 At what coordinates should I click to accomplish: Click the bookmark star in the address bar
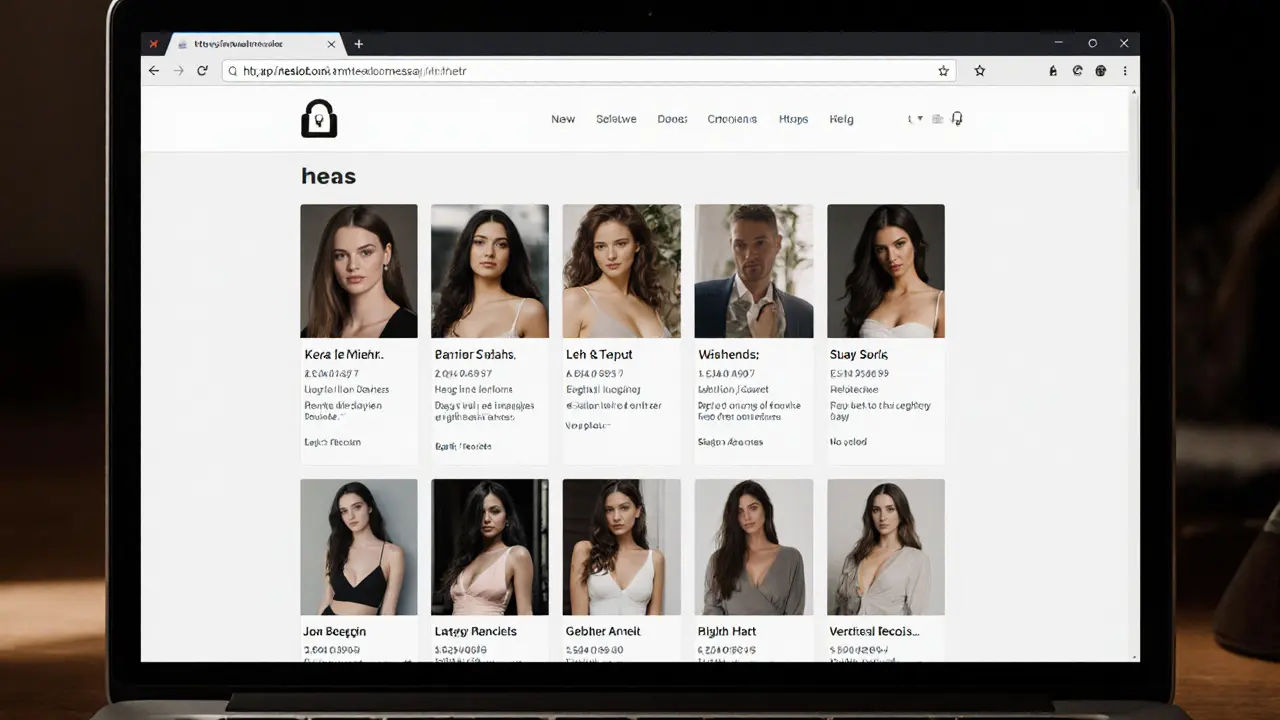click(x=943, y=71)
